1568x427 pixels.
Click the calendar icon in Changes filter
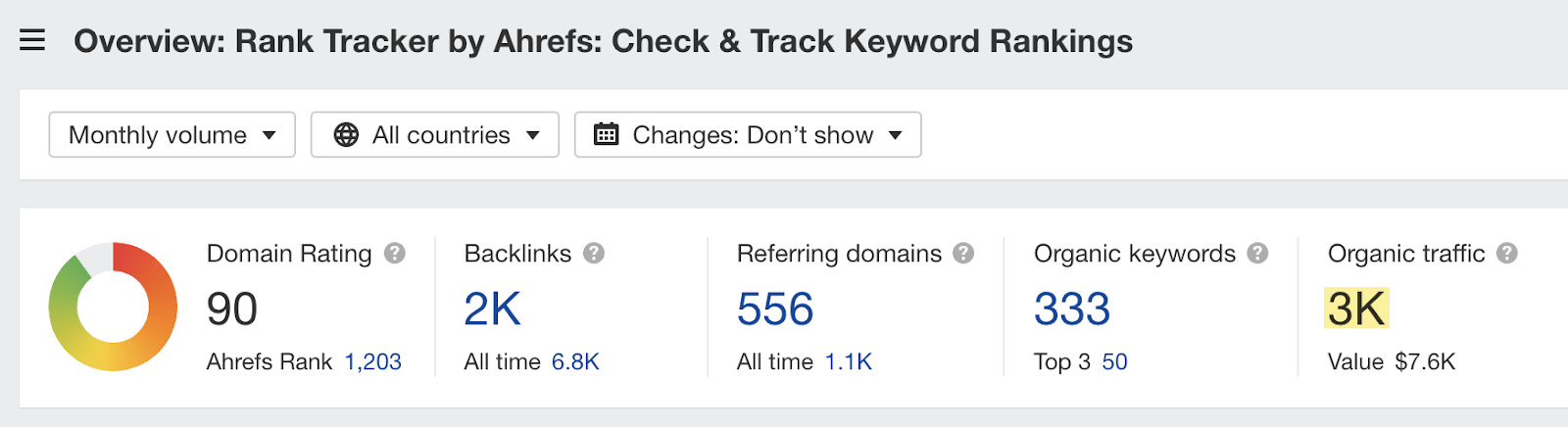pyautogui.click(x=607, y=135)
